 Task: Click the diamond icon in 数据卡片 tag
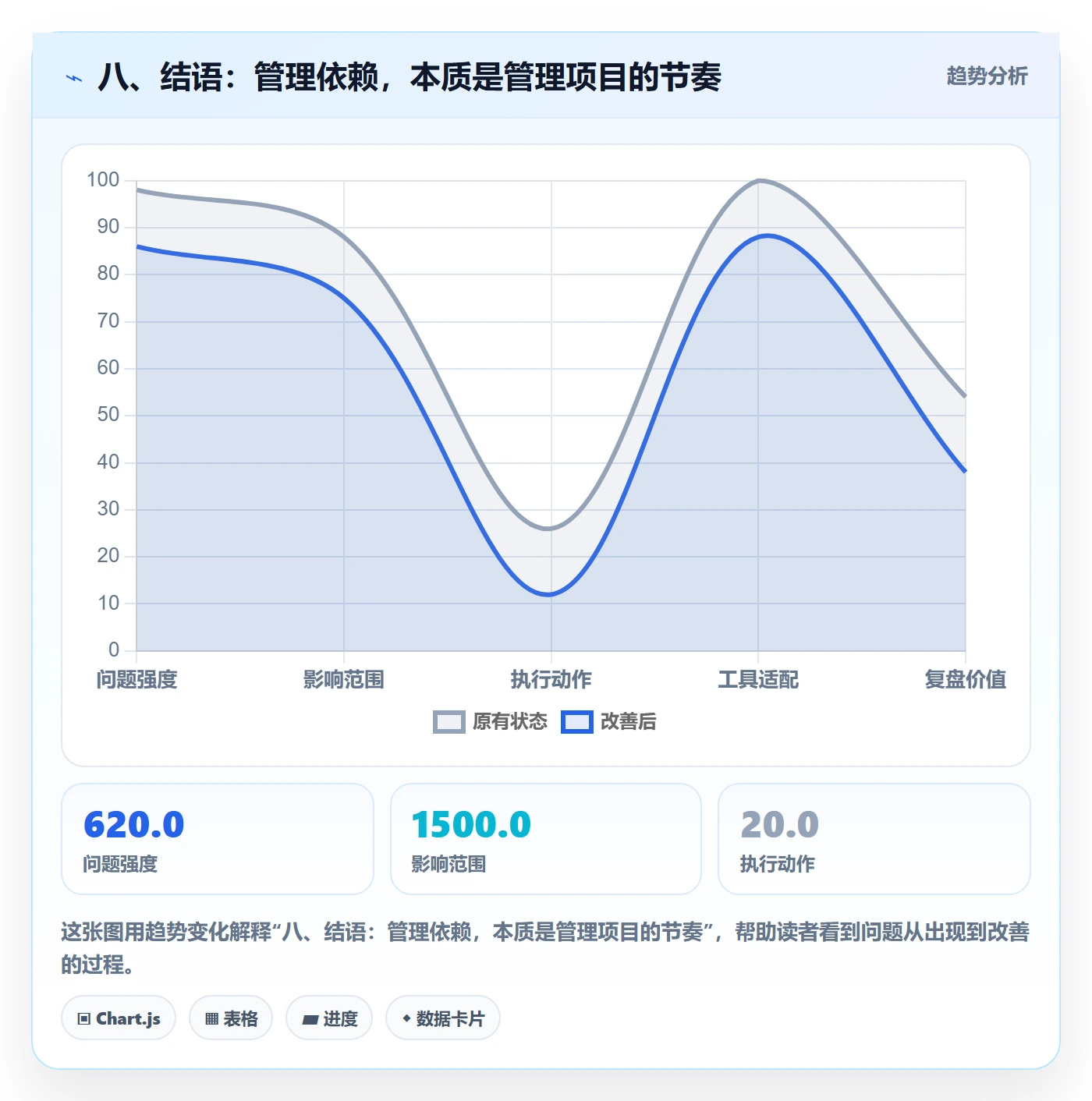[406, 1018]
